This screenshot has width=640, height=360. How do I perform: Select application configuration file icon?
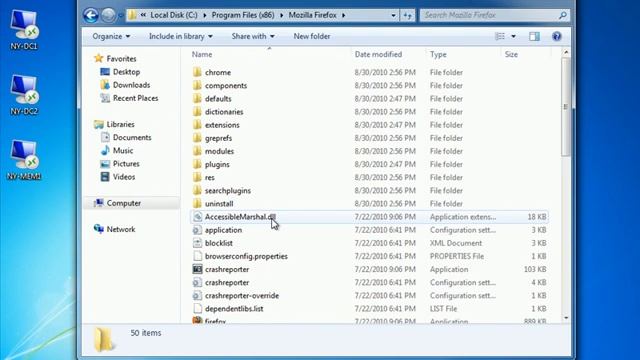[x=198, y=230]
